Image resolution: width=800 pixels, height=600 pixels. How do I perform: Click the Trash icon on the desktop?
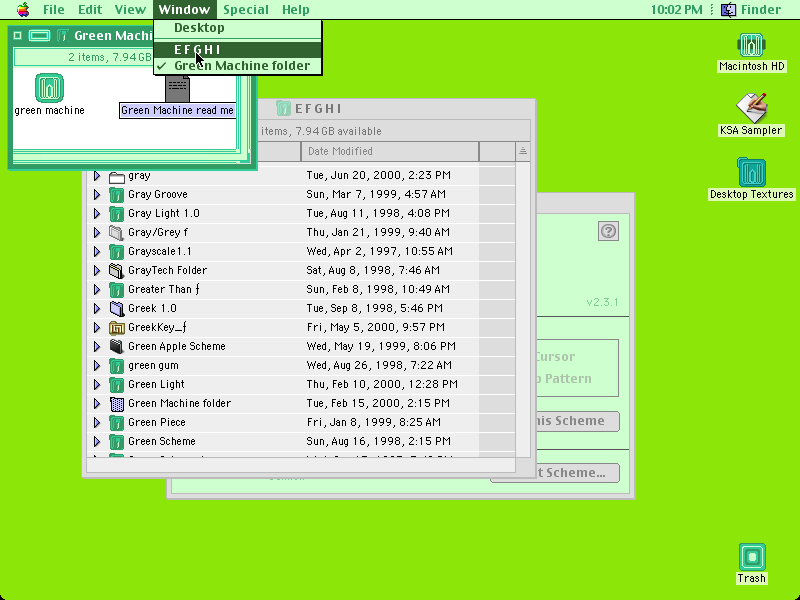pyautogui.click(x=752, y=557)
